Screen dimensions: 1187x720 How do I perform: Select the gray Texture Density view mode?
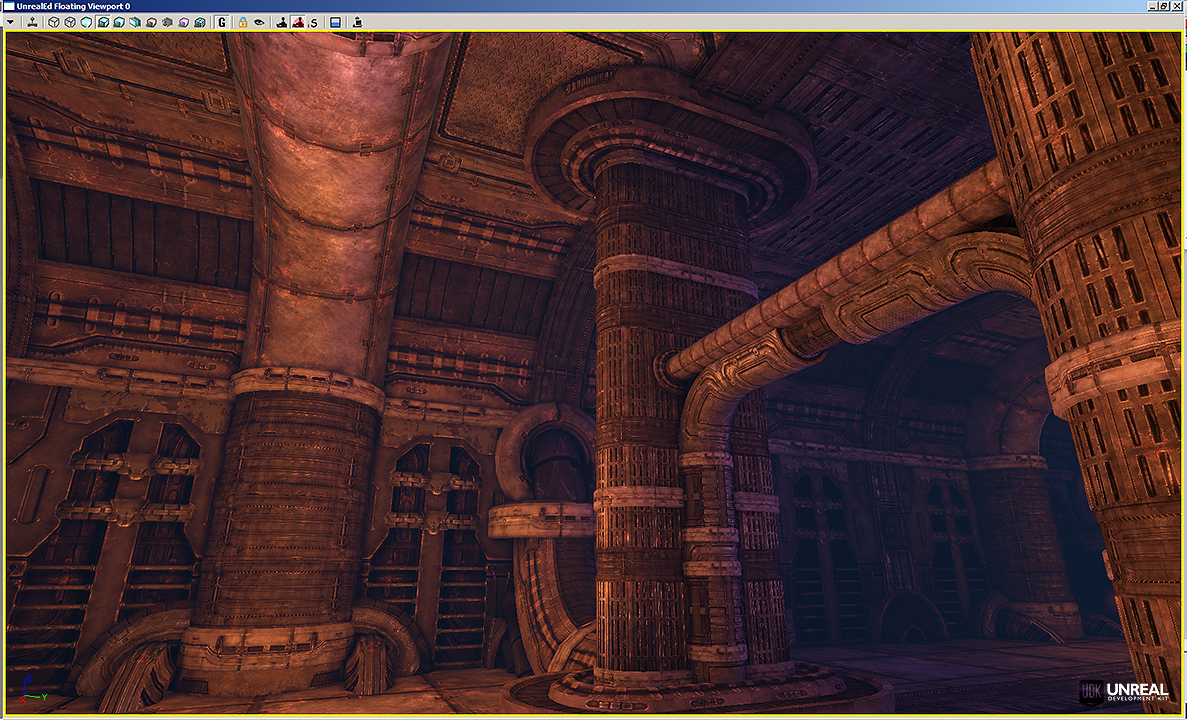tap(167, 22)
